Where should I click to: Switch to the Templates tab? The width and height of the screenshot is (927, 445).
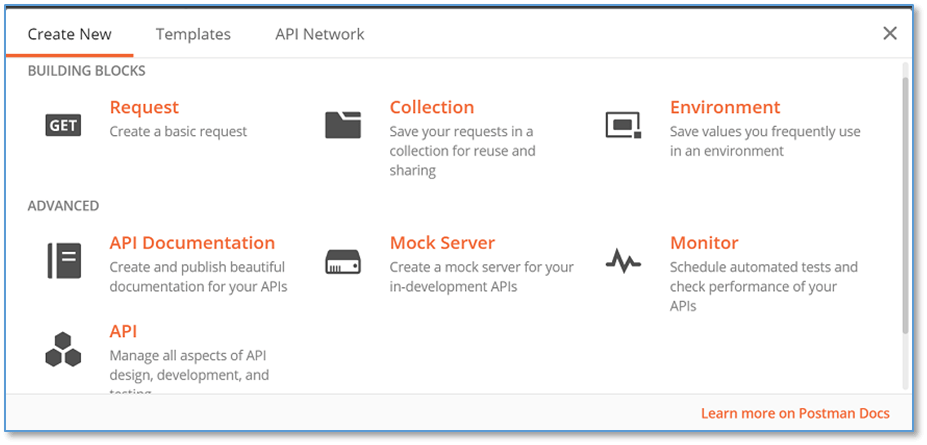193,34
